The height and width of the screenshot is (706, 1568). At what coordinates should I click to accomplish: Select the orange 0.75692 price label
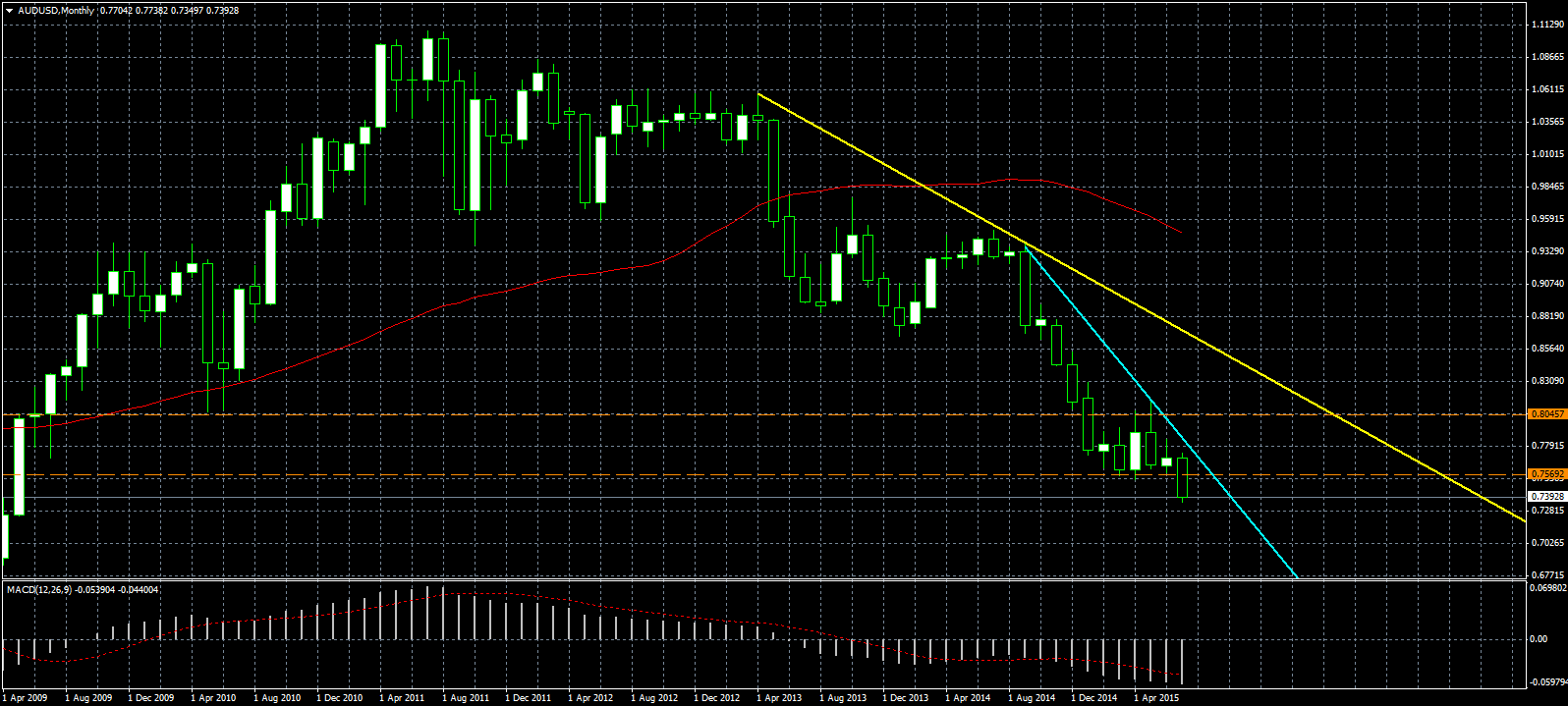1547,474
